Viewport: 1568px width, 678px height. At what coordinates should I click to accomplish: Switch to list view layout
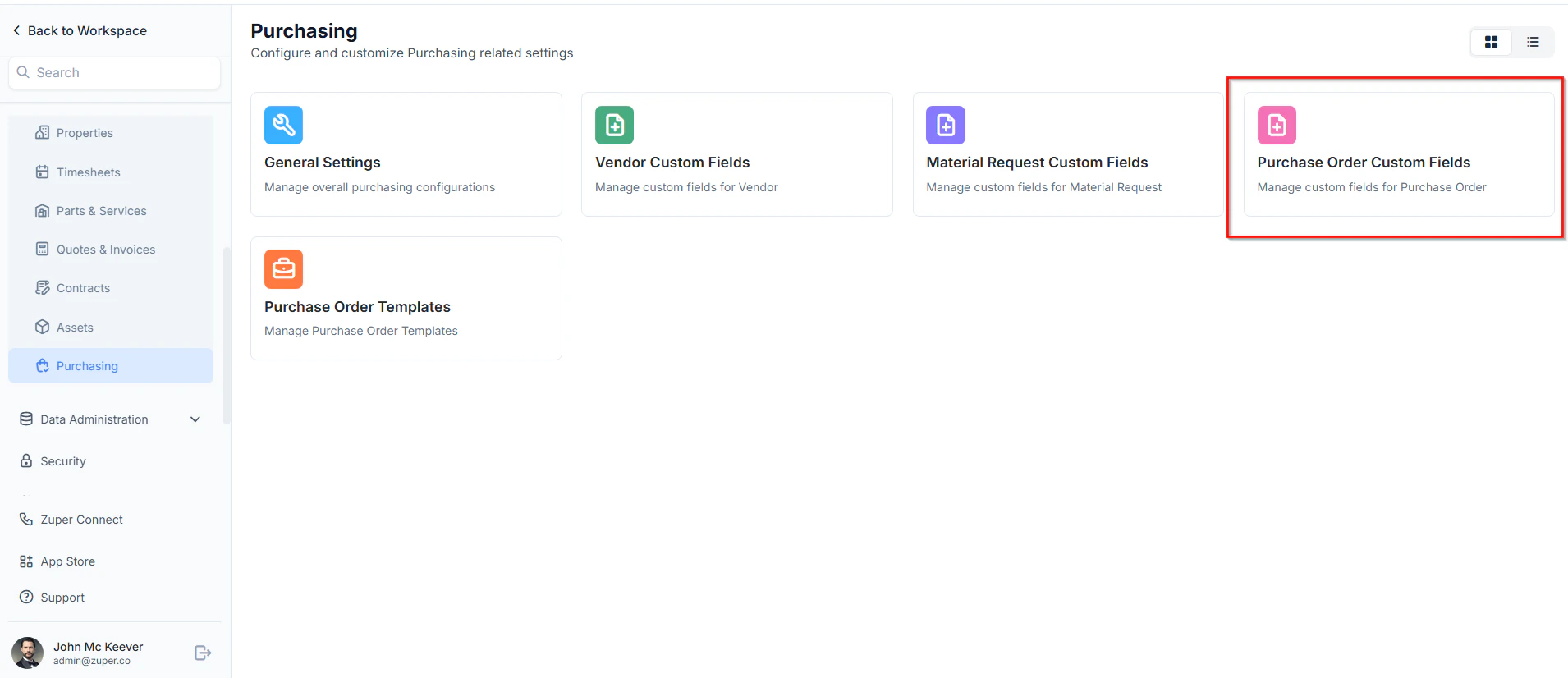(x=1533, y=42)
